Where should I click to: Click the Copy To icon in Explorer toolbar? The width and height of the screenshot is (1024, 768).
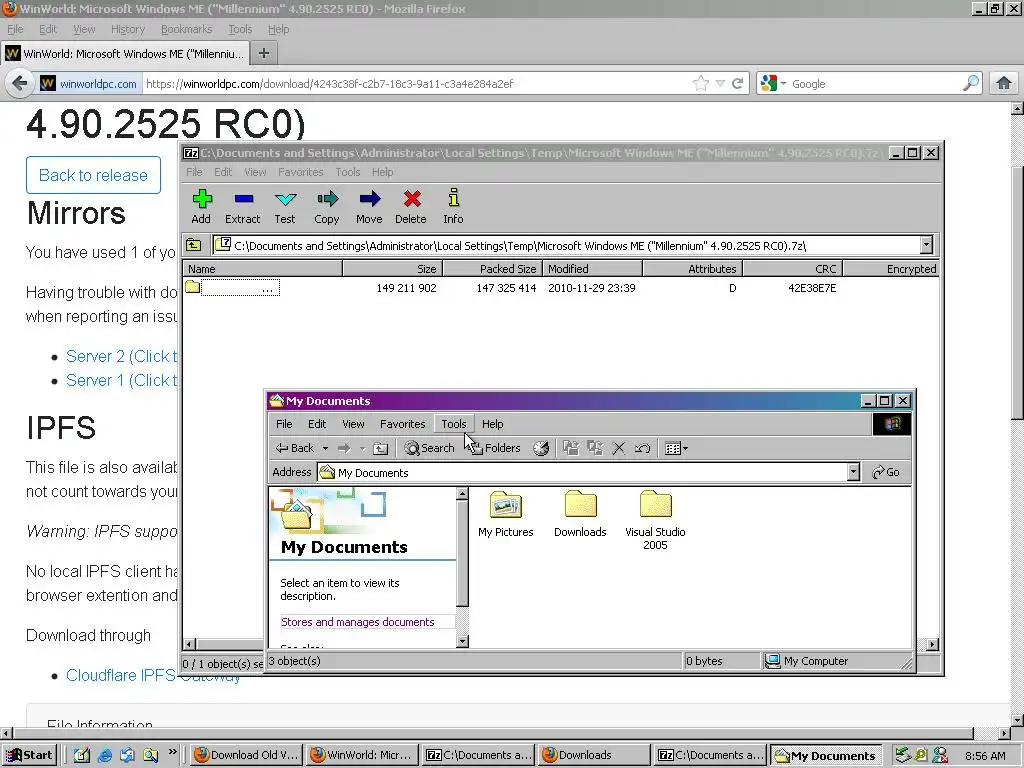tap(595, 448)
